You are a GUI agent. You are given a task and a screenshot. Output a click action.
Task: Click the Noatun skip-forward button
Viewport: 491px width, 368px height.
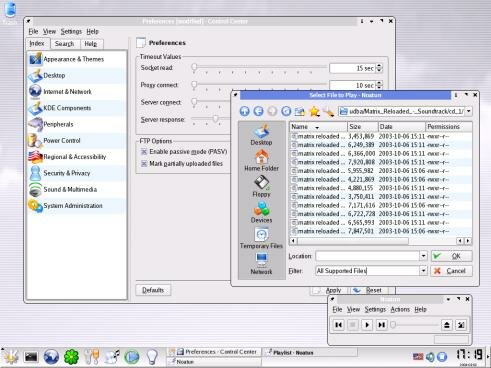(x=382, y=325)
